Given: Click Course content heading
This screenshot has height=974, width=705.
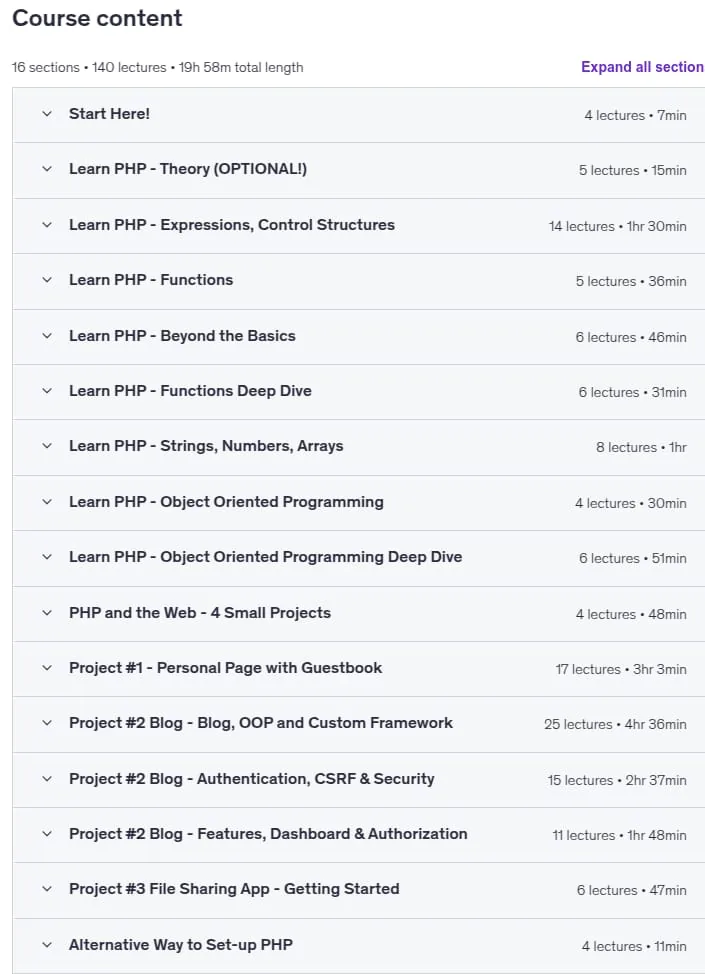Looking at the screenshot, I should pos(98,18).
